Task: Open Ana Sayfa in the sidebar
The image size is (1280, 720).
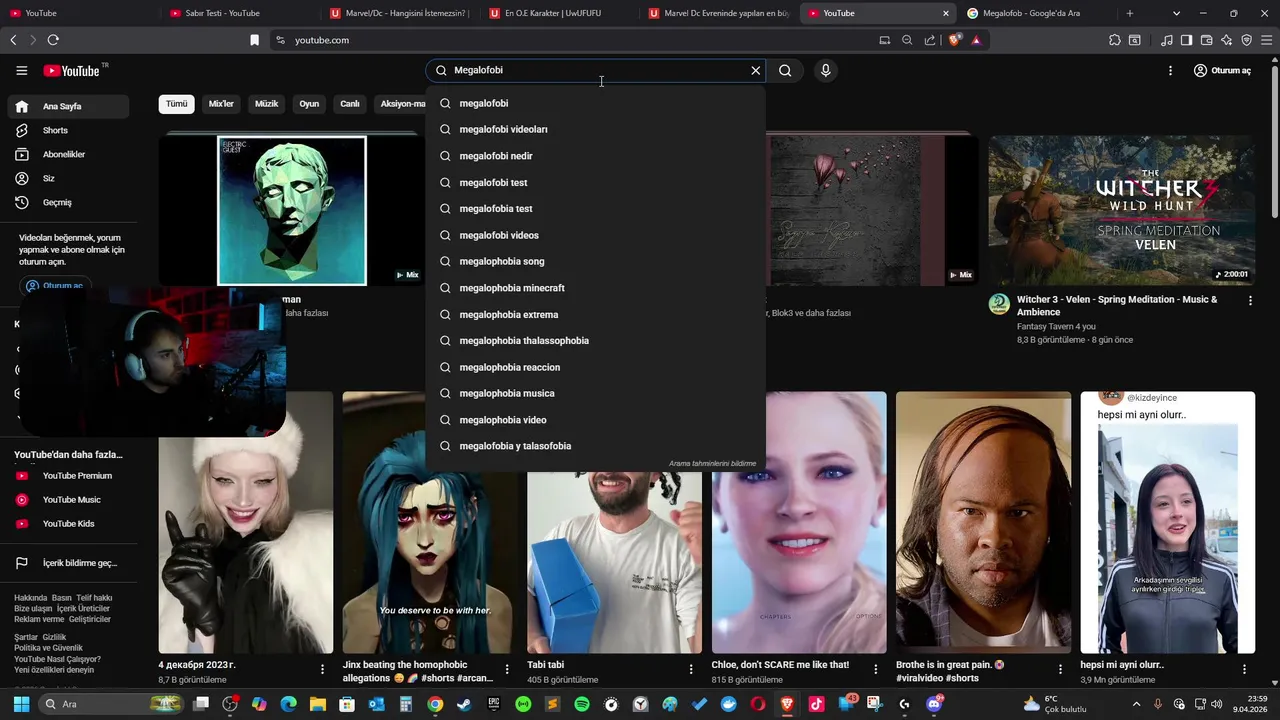Action: (x=68, y=106)
